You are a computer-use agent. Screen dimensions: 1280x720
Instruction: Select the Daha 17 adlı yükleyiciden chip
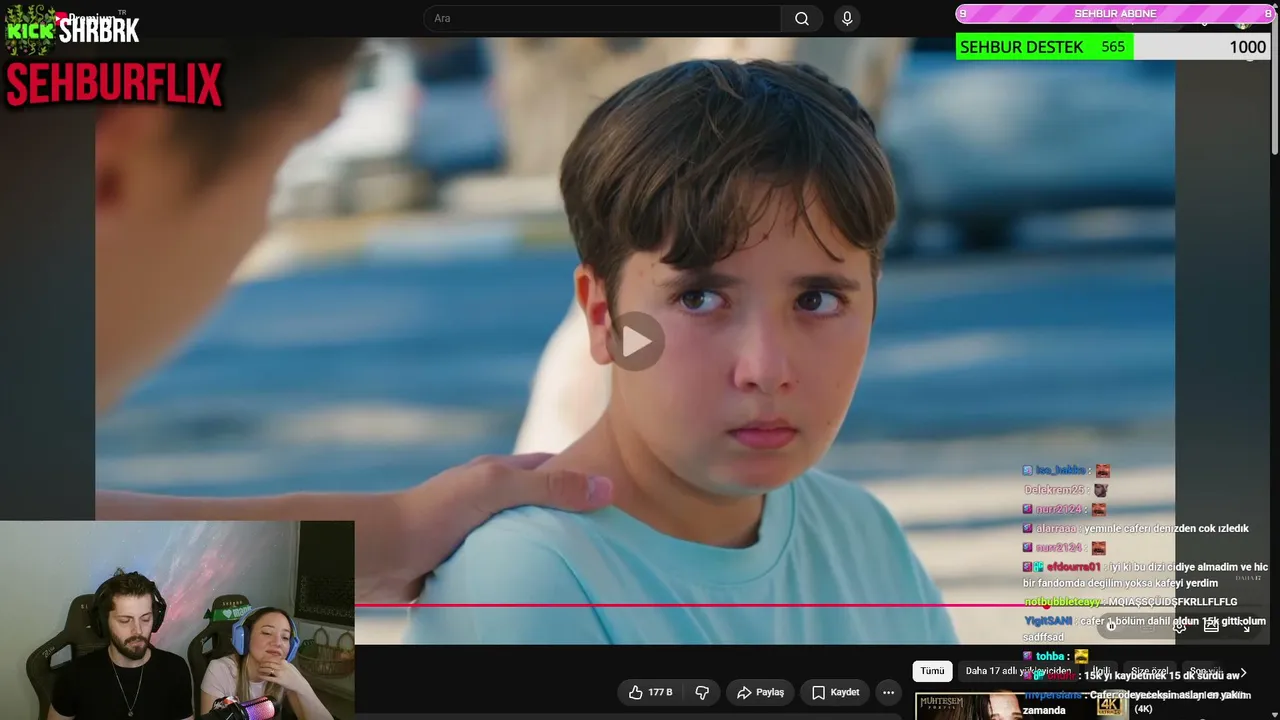click(1018, 671)
